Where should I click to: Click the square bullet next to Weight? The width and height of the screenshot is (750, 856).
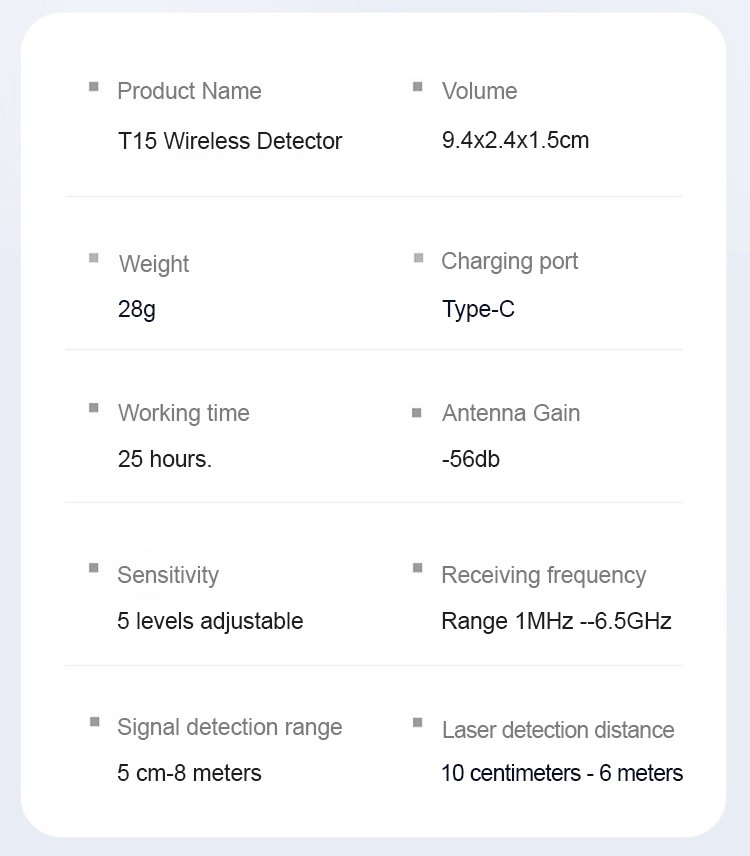[94, 258]
